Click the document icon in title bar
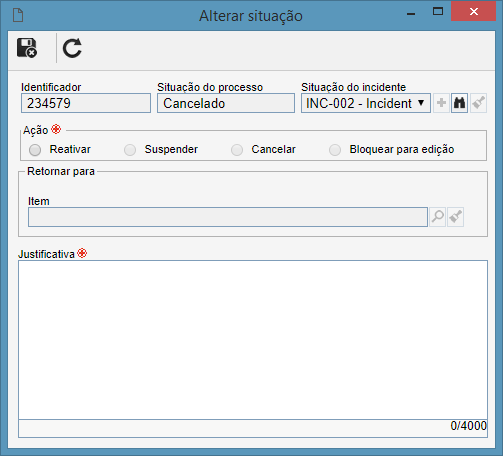This screenshot has height=456, width=503. point(18,15)
